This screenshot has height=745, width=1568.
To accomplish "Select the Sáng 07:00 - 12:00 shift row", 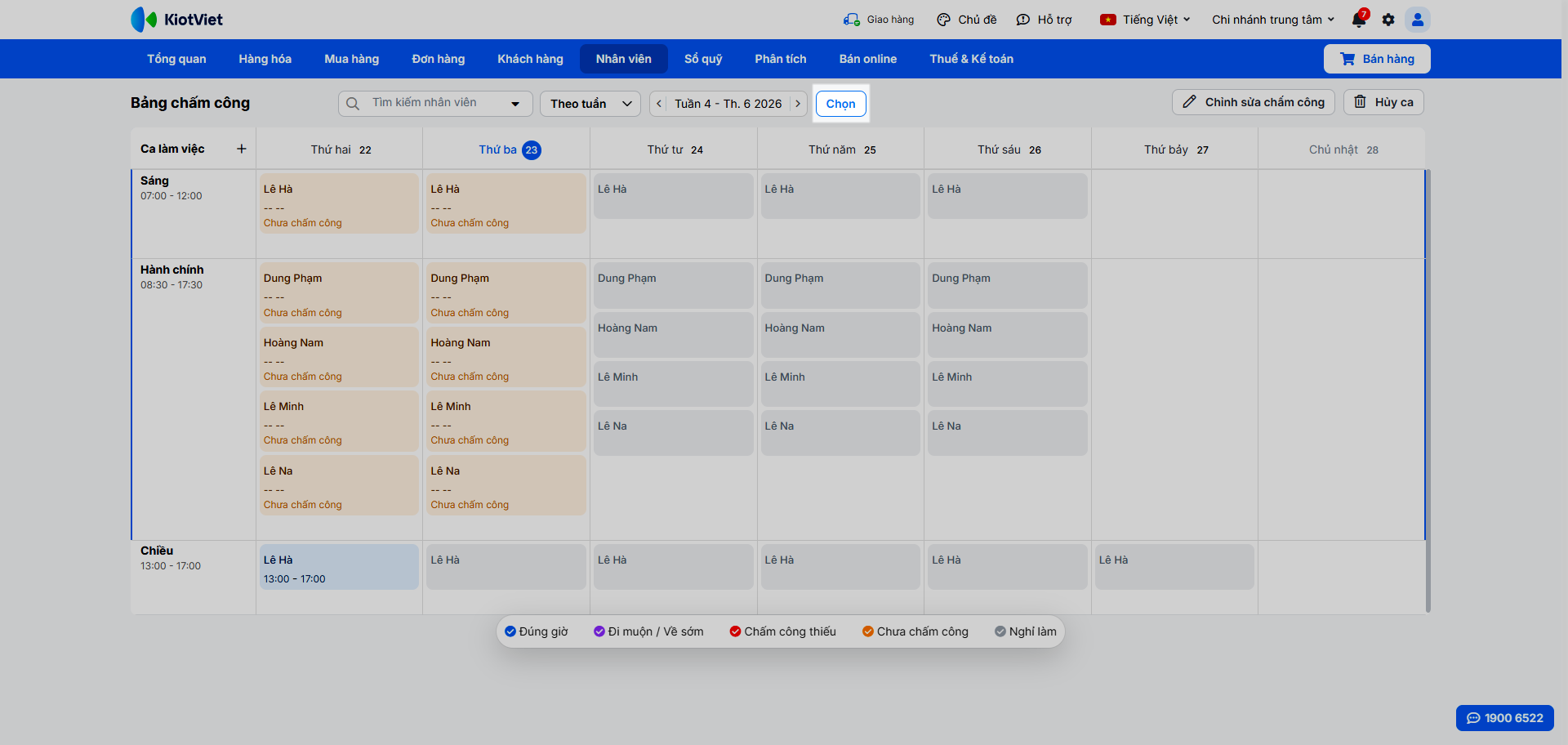I will [194, 214].
